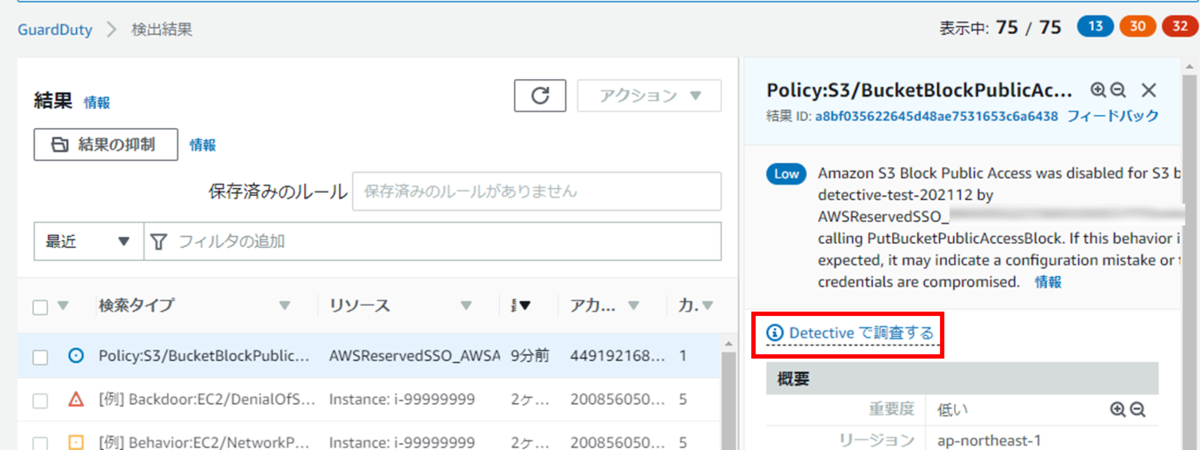Viewport: 1200px width, 450px height.
Task: Click Detective で調査する link
Action: pos(862,332)
